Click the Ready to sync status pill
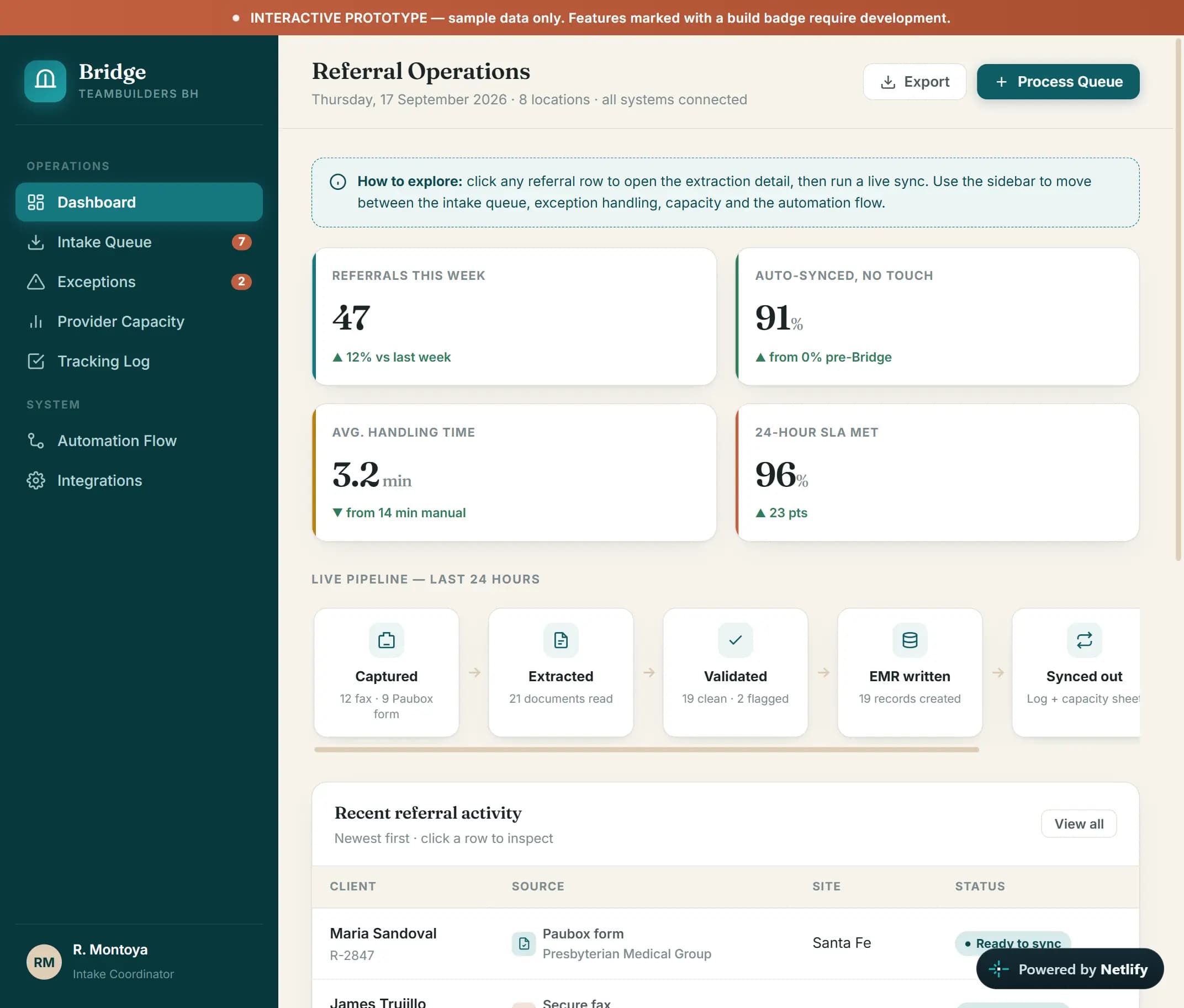The height and width of the screenshot is (1008, 1184). [1013, 943]
